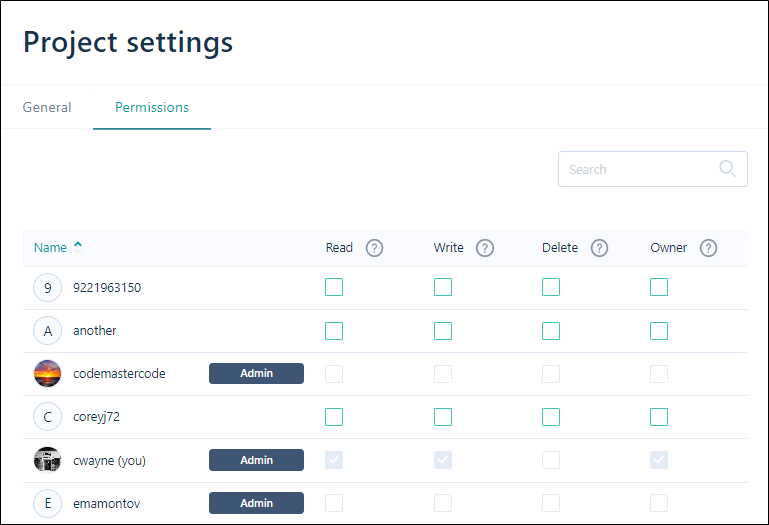
Task: Click the search magnifier icon
Action: [x=728, y=169]
